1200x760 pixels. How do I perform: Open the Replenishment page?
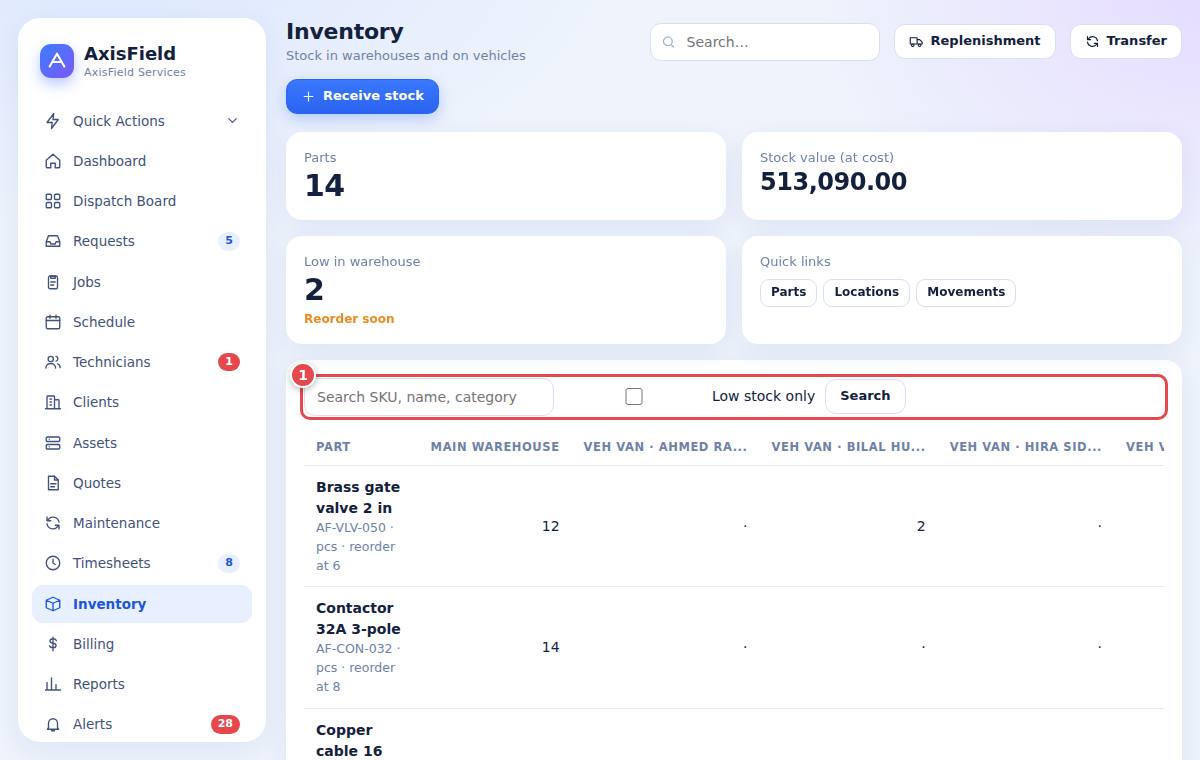[975, 41]
